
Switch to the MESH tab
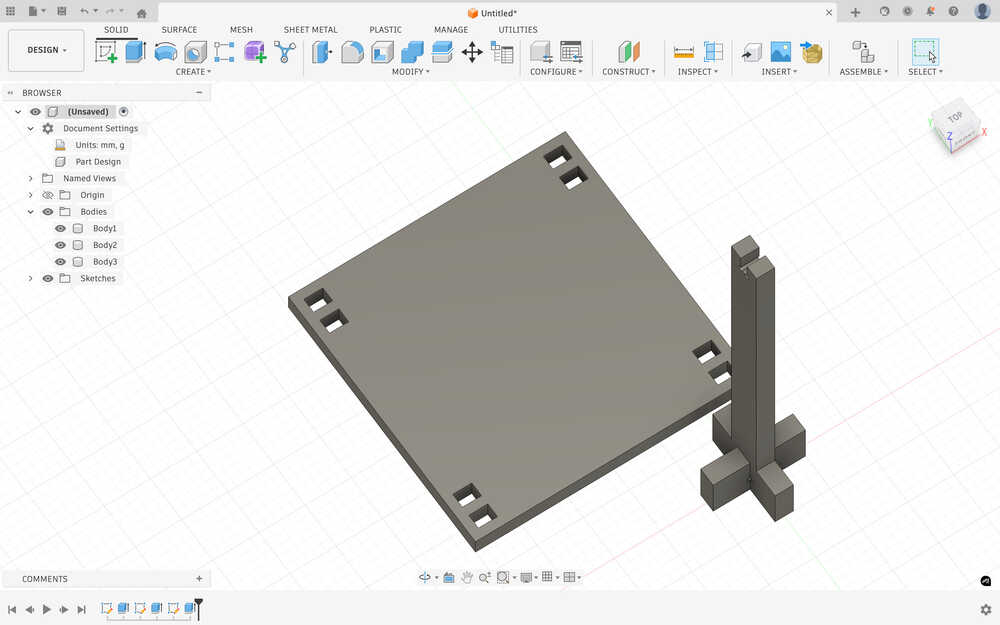241,29
